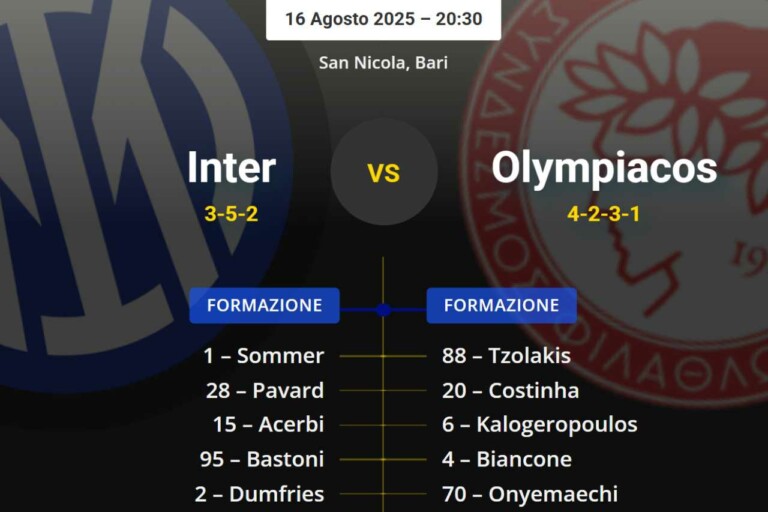768x512 pixels.
Task: Select Olympiacos' 4-2-3-1 formation label
Action: (x=604, y=213)
